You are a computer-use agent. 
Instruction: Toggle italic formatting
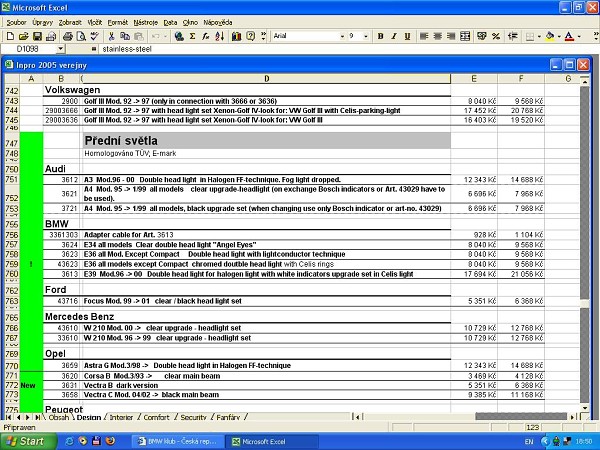[x=394, y=36]
